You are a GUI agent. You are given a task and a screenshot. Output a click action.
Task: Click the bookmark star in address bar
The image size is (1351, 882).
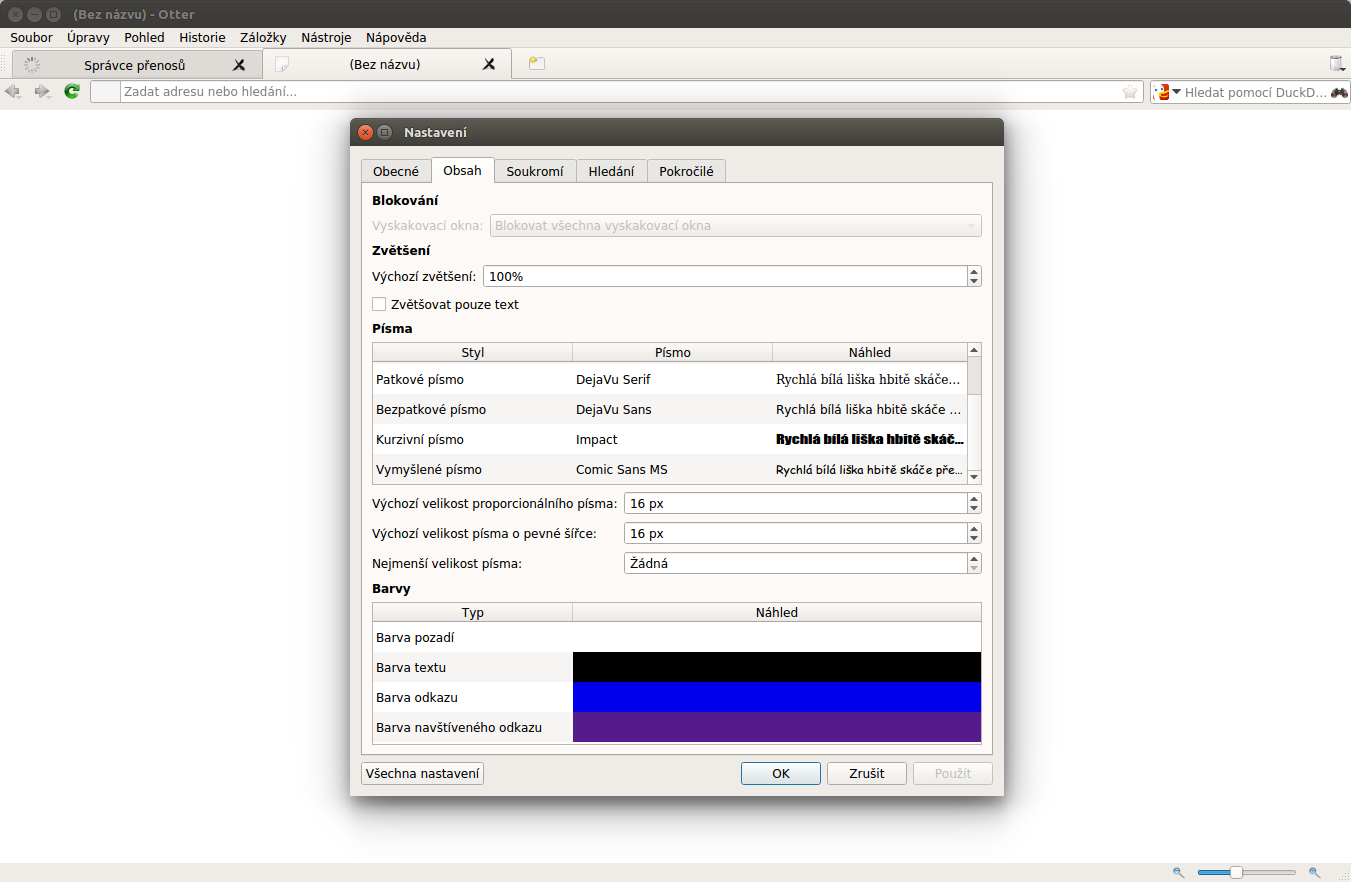coord(1130,92)
